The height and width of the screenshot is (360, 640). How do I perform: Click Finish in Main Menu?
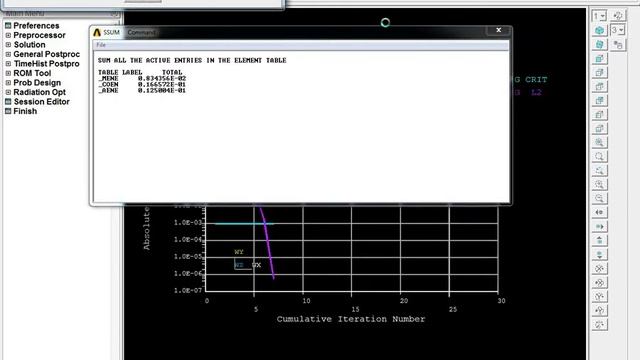click(25, 111)
